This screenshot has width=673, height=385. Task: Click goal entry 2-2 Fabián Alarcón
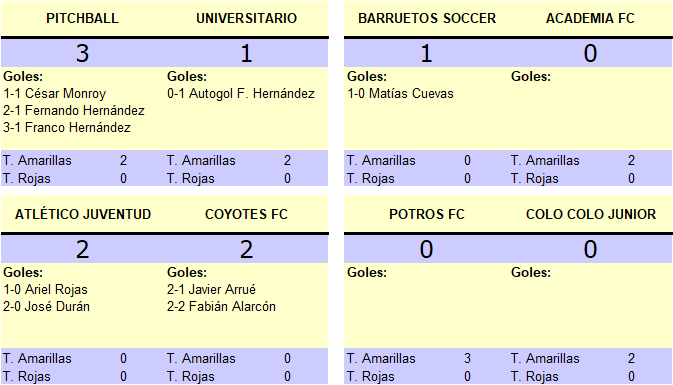(x=221, y=306)
